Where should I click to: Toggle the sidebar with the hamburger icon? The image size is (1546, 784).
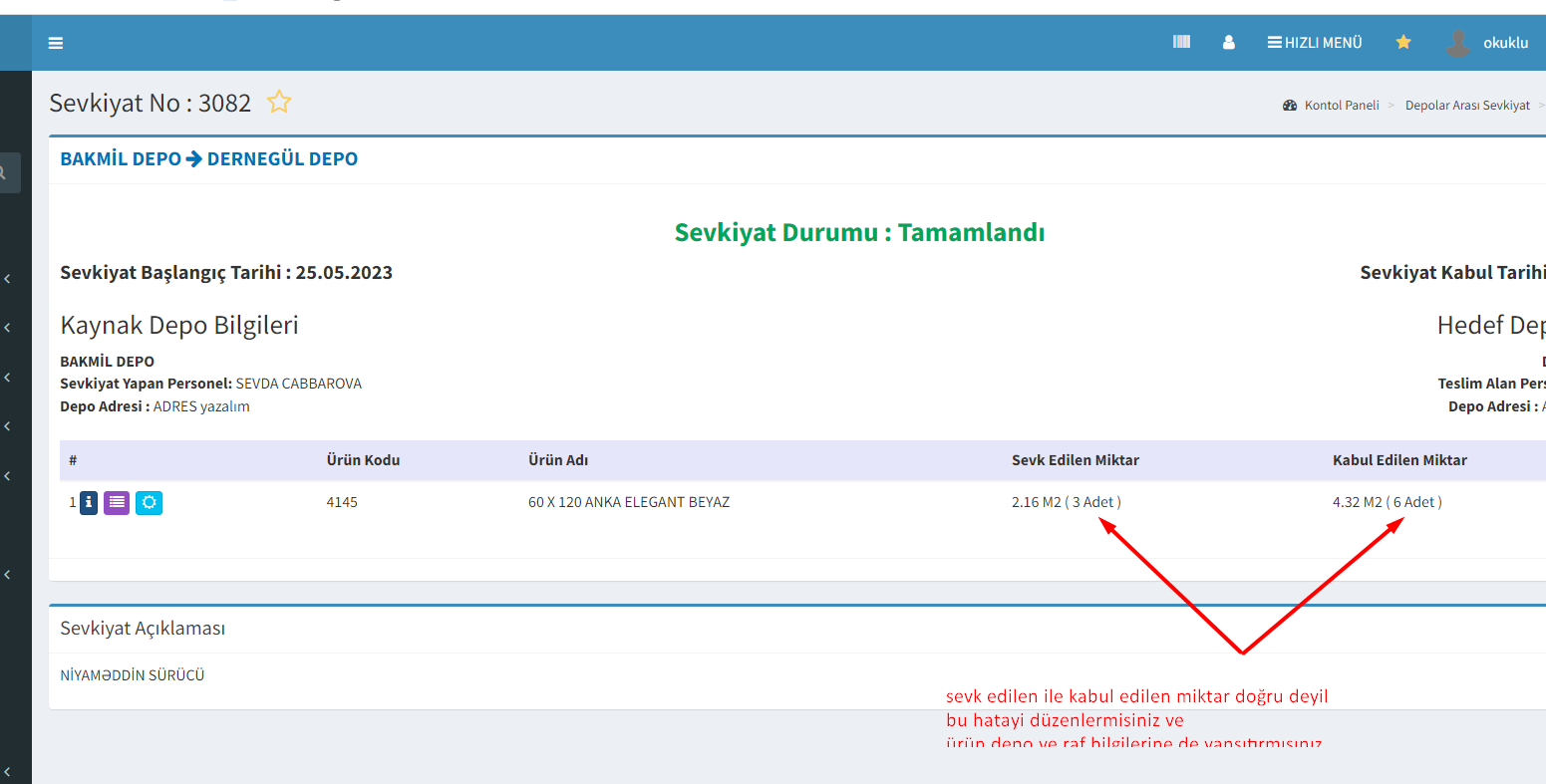(56, 43)
